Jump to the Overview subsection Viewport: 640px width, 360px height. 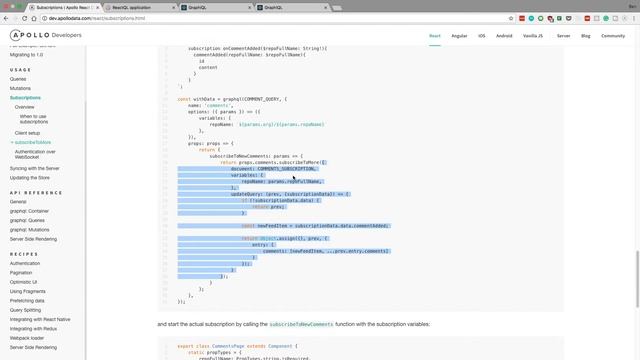24,107
